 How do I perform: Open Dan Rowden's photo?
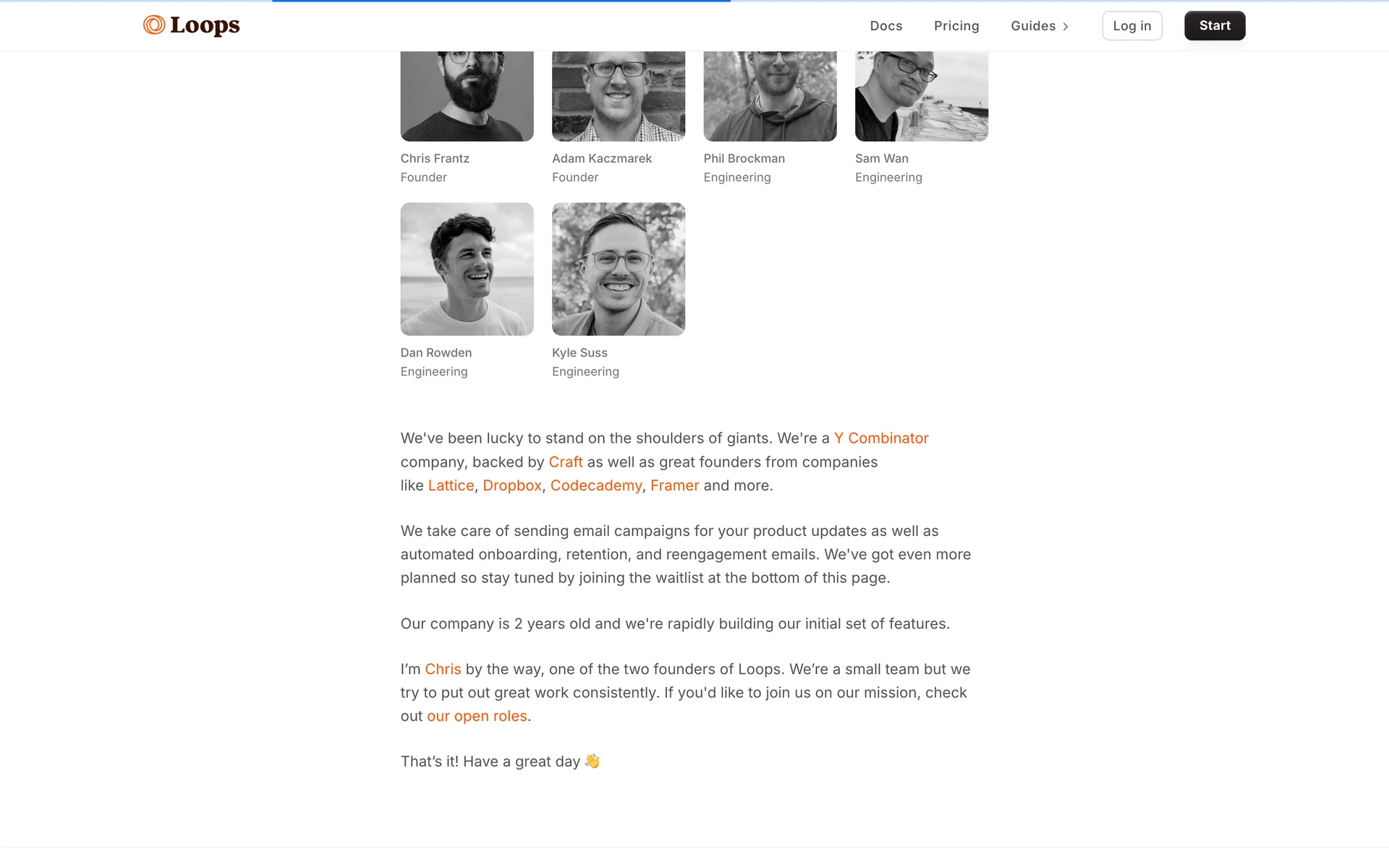[467, 269]
